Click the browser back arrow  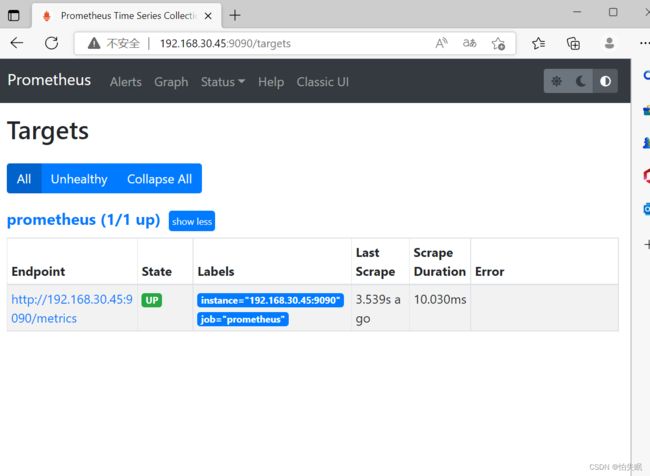pos(17,43)
